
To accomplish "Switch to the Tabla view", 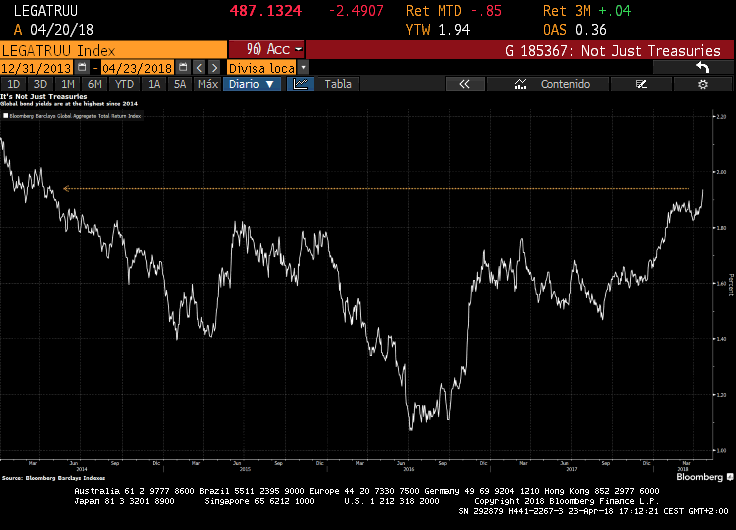I will [338, 84].
